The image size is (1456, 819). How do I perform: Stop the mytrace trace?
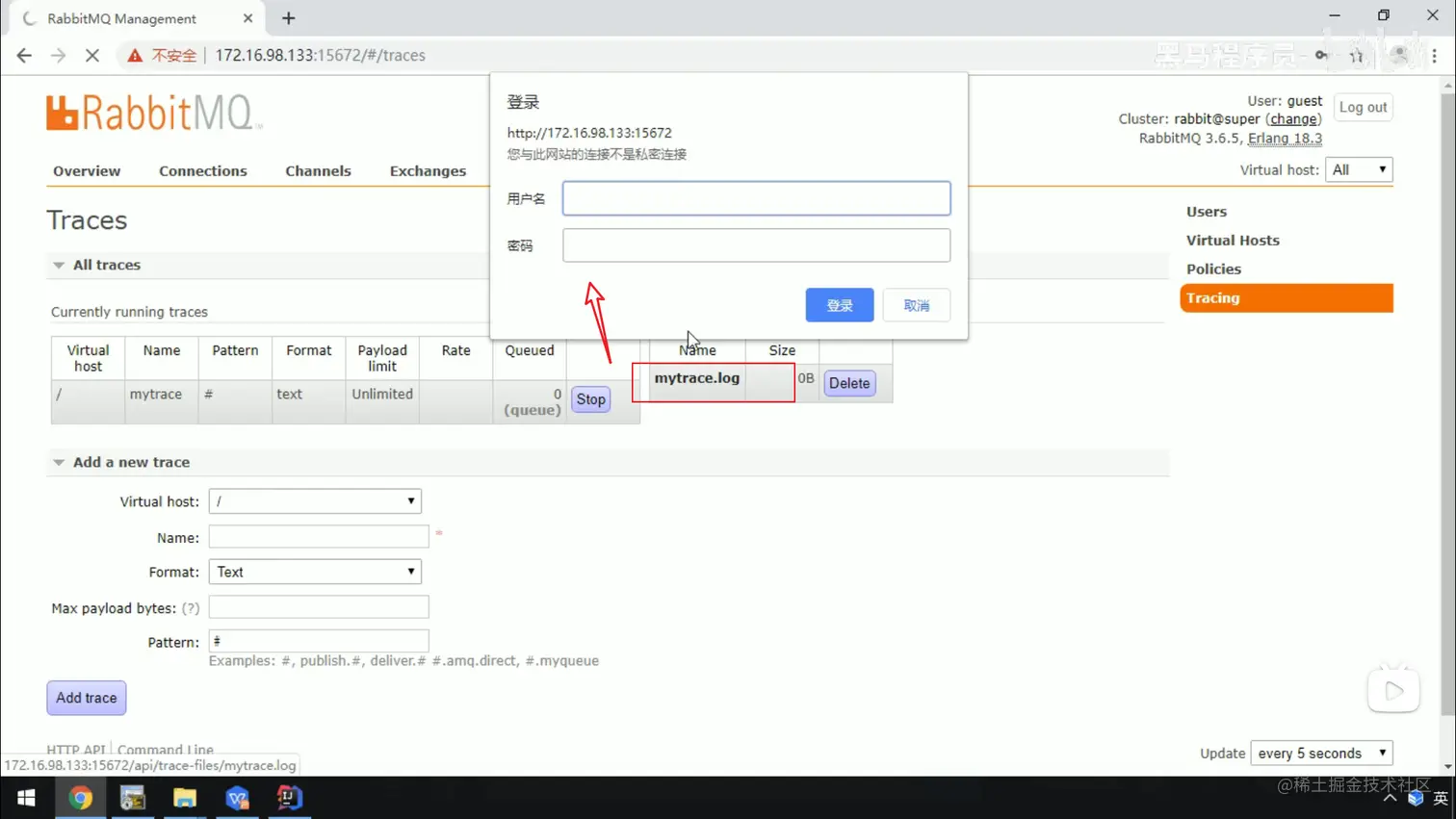pos(590,399)
